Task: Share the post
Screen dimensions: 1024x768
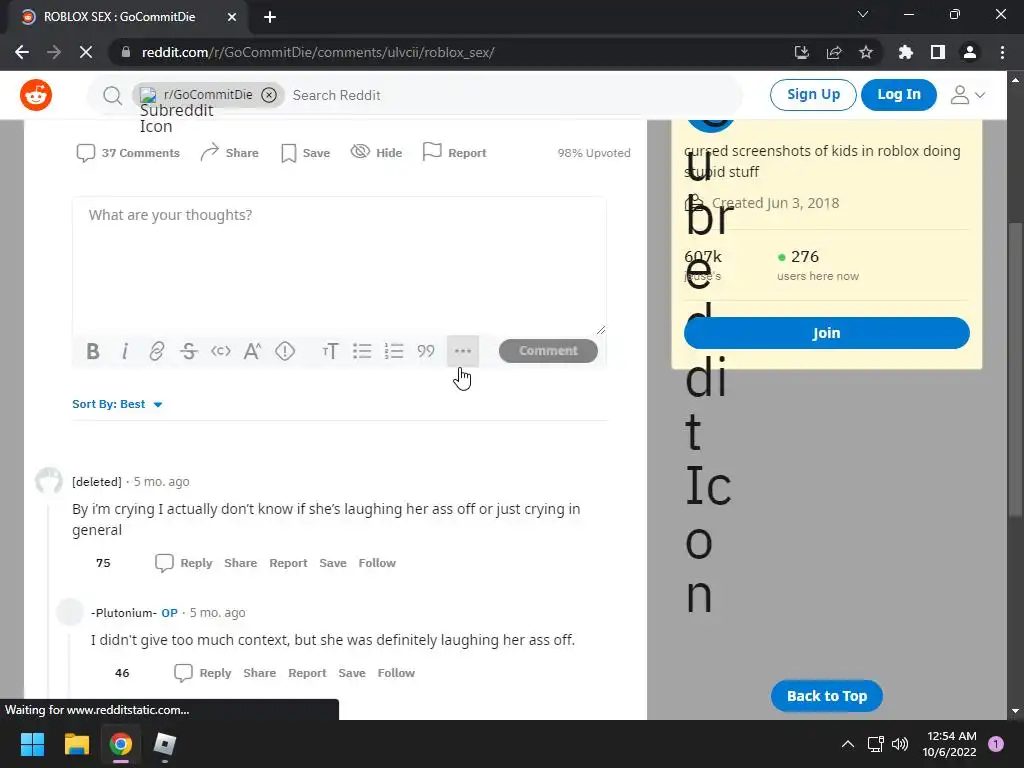Action: (x=229, y=153)
